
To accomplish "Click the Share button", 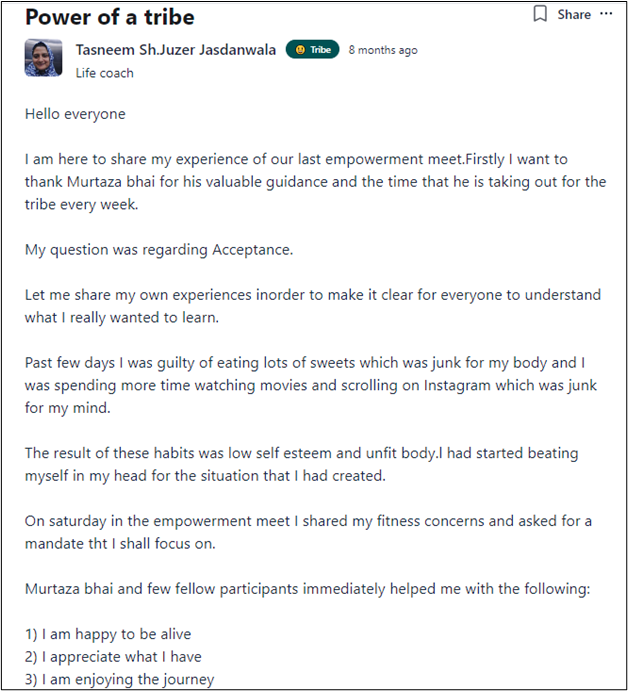I will point(574,14).
